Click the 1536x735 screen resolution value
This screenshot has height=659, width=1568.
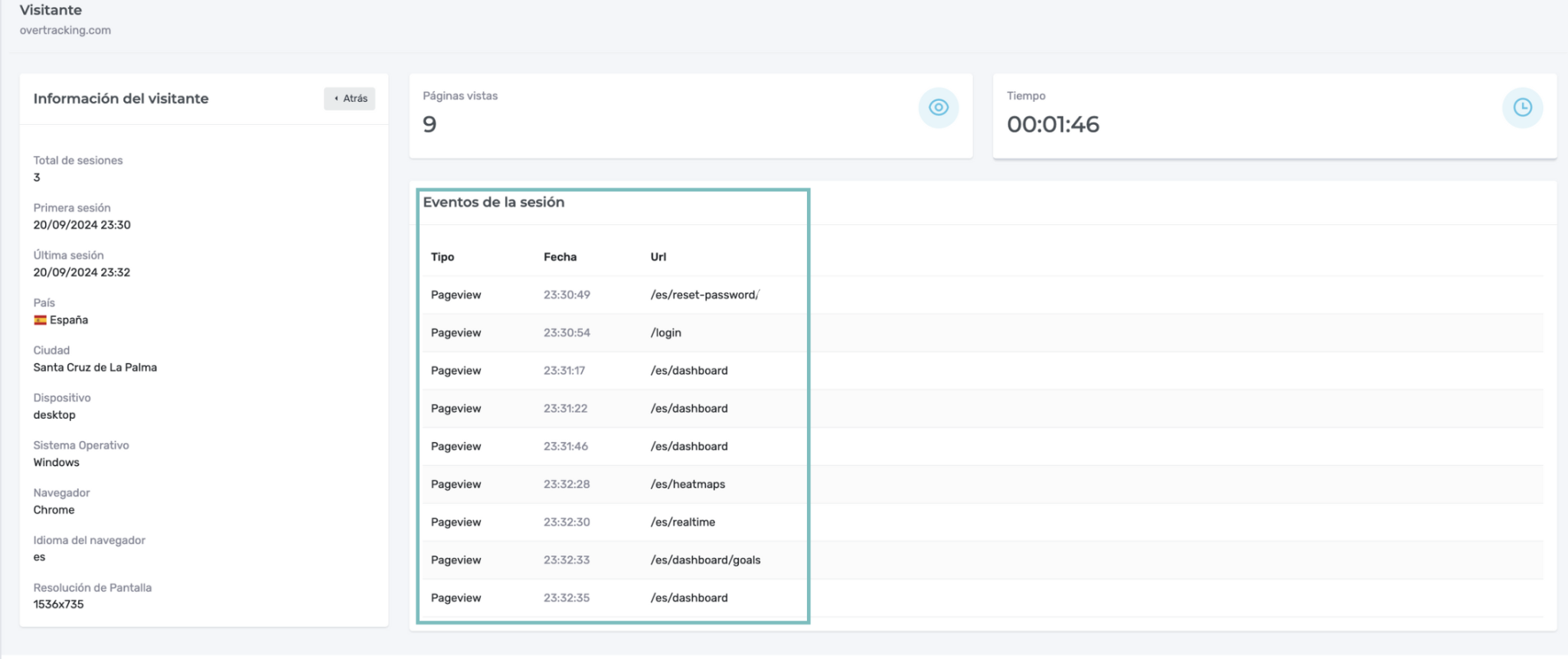point(59,605)
